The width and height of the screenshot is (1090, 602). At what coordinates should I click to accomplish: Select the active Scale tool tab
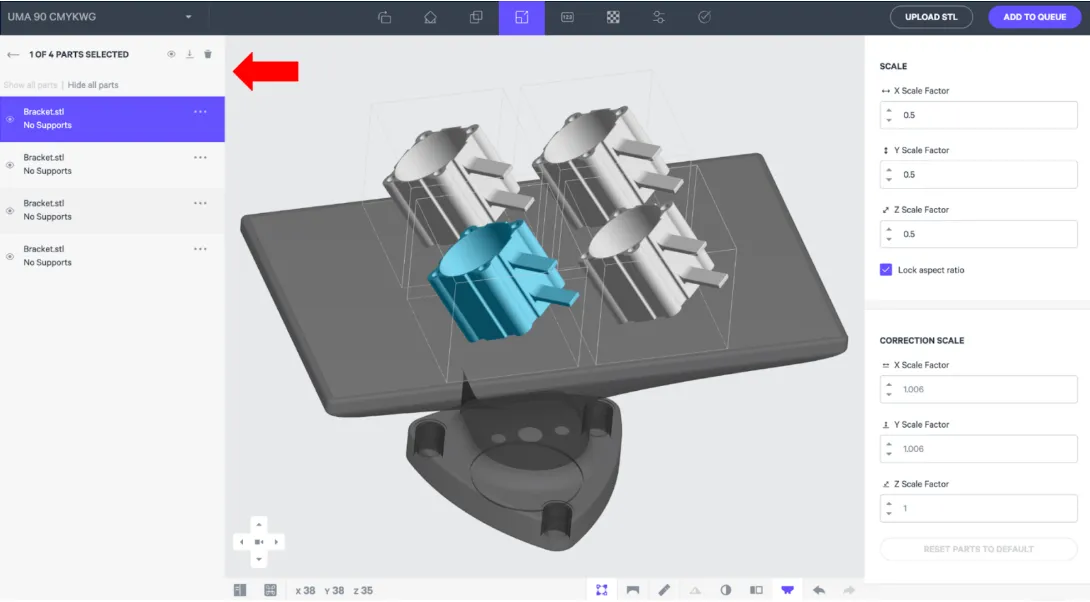pyautogui.click(x=521, y=17)
